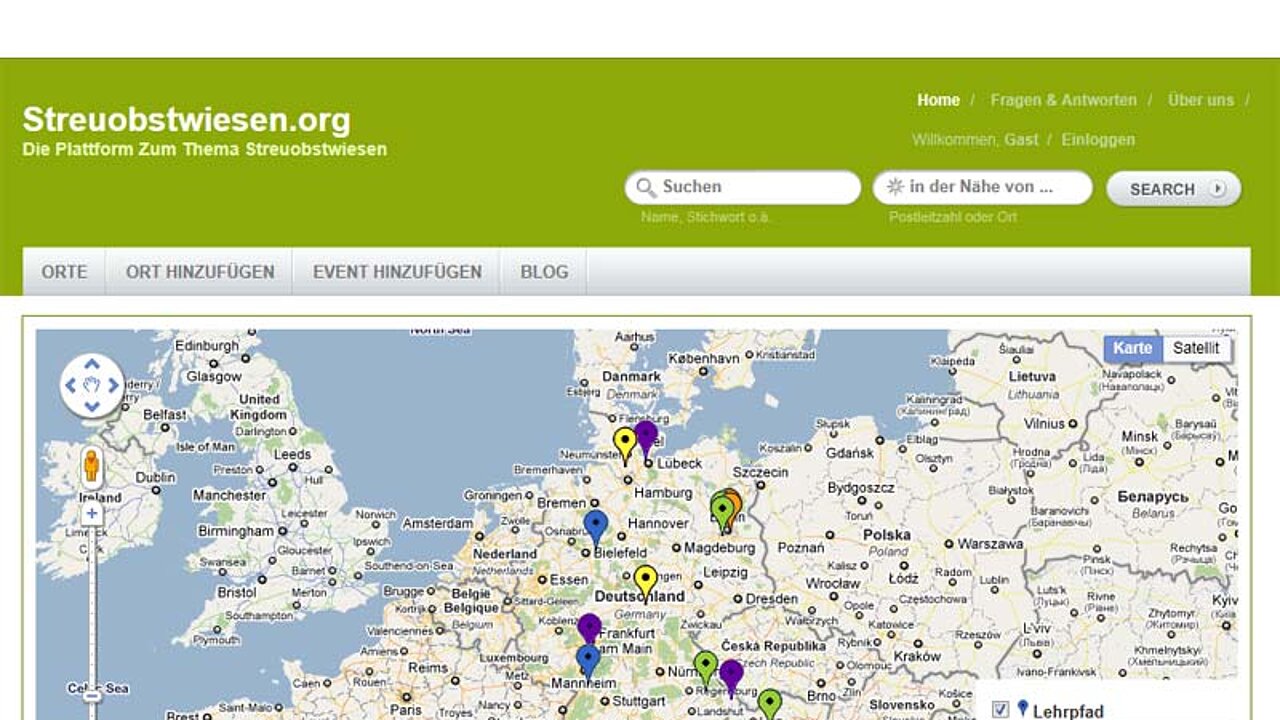
Task: Click the Streuobstwiesen.org site title
Action: pyautogui.click(x=187, y=120)
